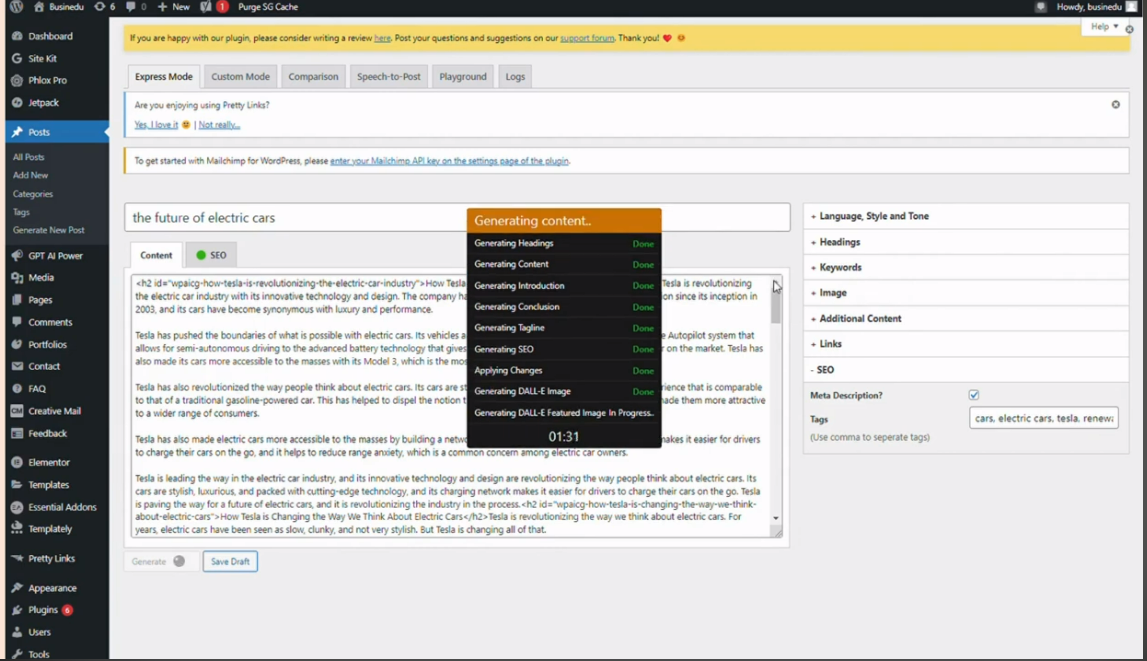Open Templately menu
The height and width of the screenshot is (661, 1147).
tap(50, 529)
